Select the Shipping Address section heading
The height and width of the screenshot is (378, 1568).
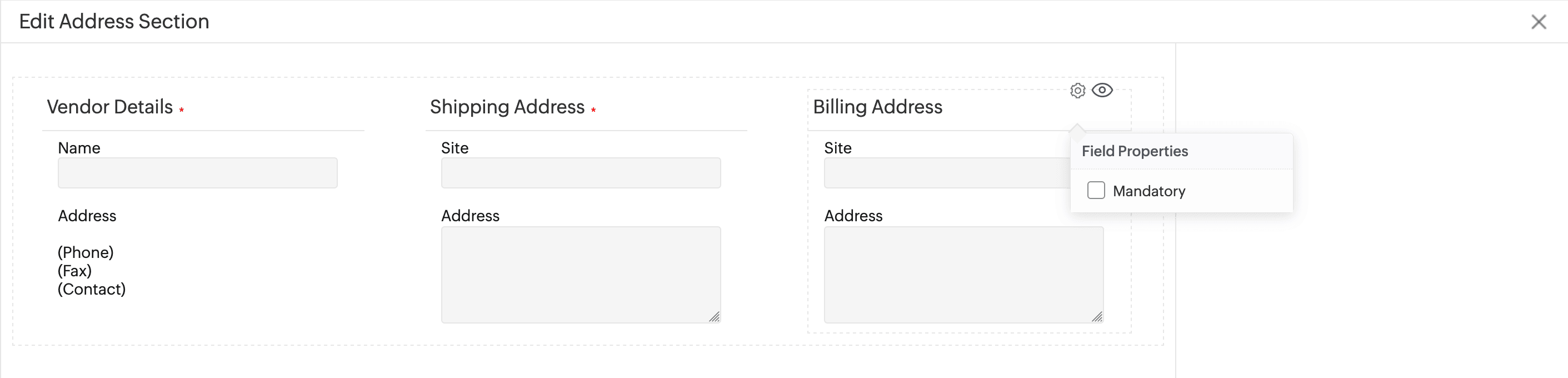click(507, 107)
